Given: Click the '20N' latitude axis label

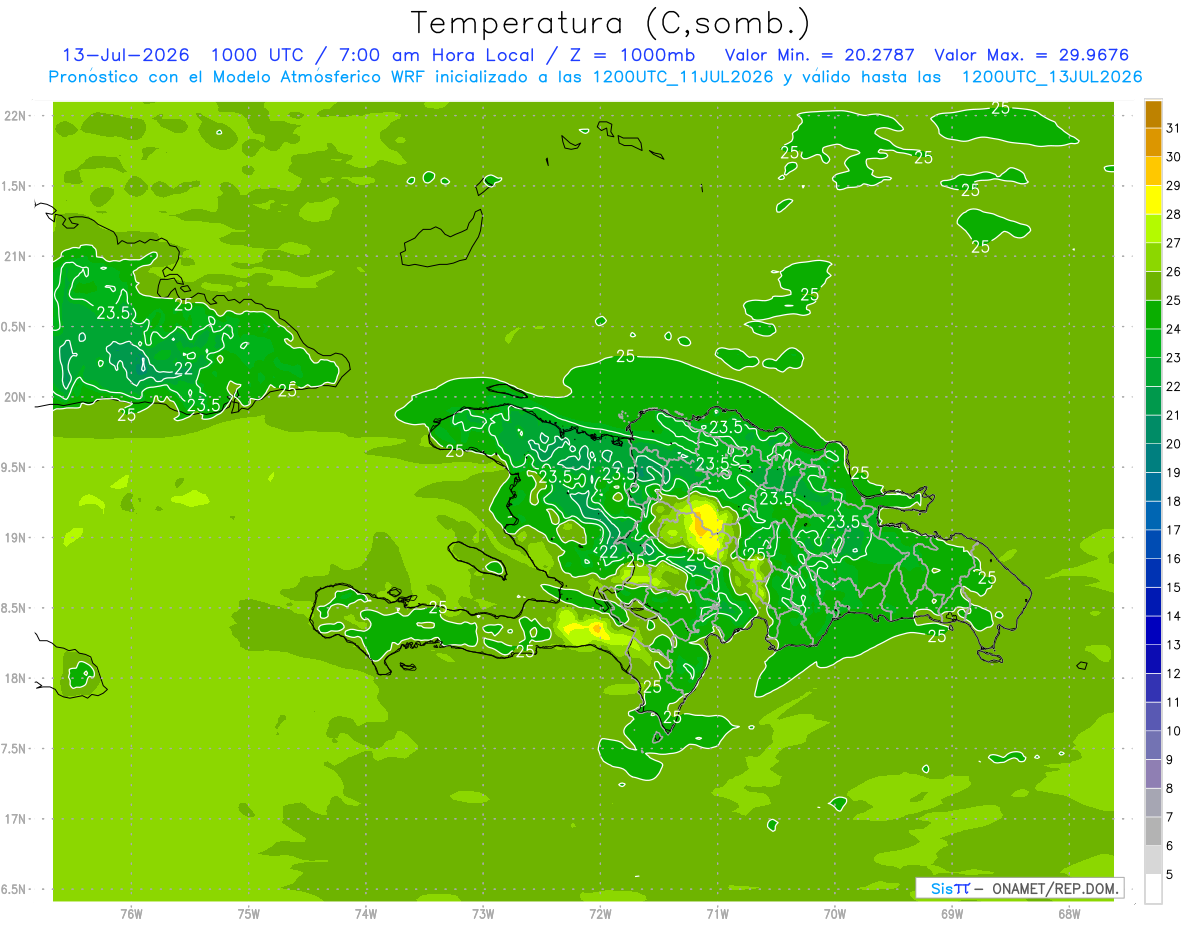Looking at the screenshot, I should point(16,397).
